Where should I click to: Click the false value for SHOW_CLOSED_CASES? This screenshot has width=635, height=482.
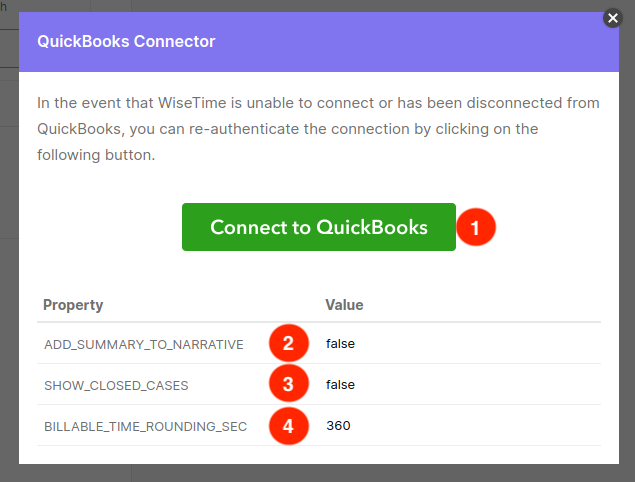click(340, 385)
